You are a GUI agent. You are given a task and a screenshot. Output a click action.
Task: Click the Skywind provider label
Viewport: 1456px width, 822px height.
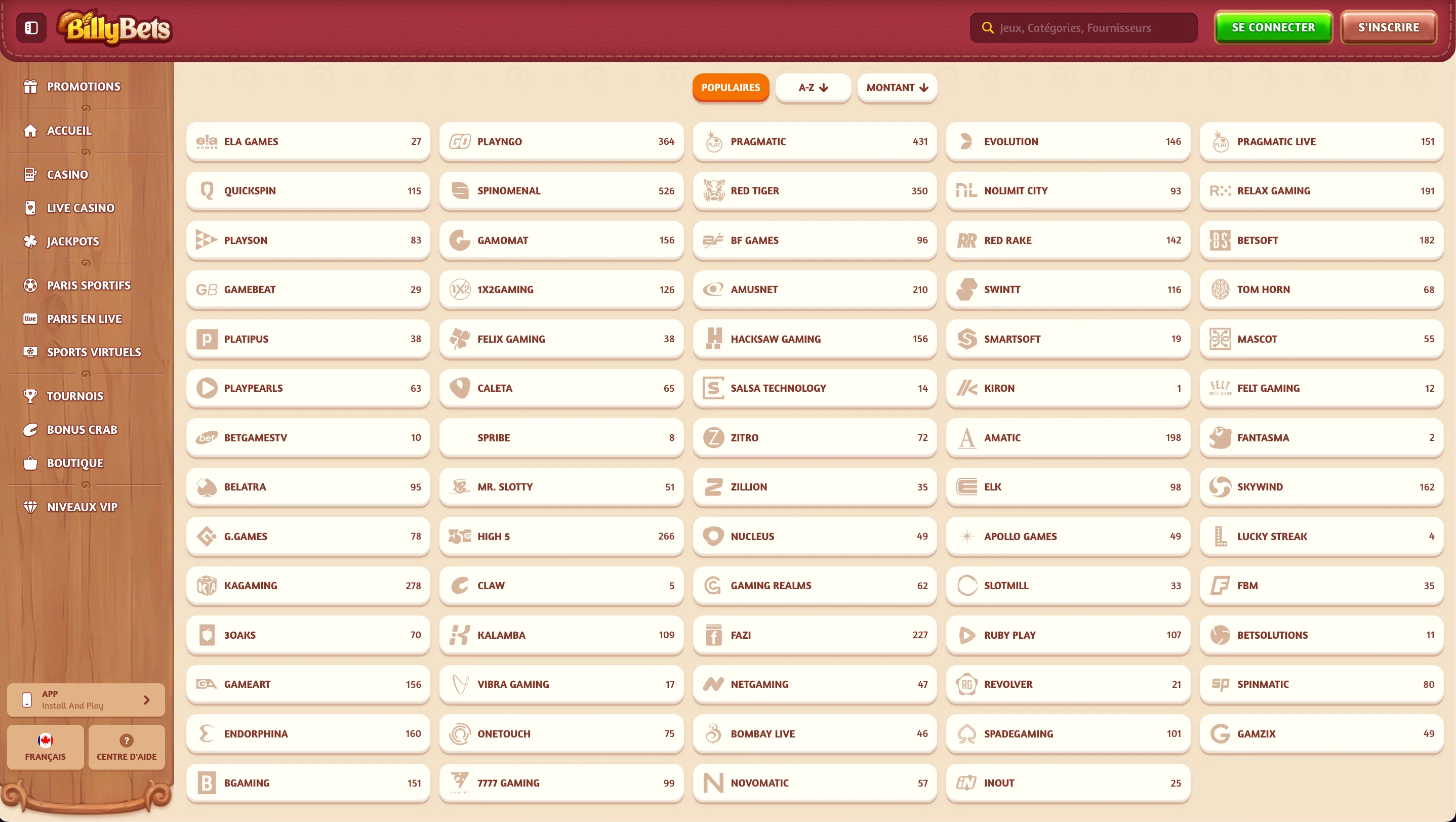pos(1260,486)
